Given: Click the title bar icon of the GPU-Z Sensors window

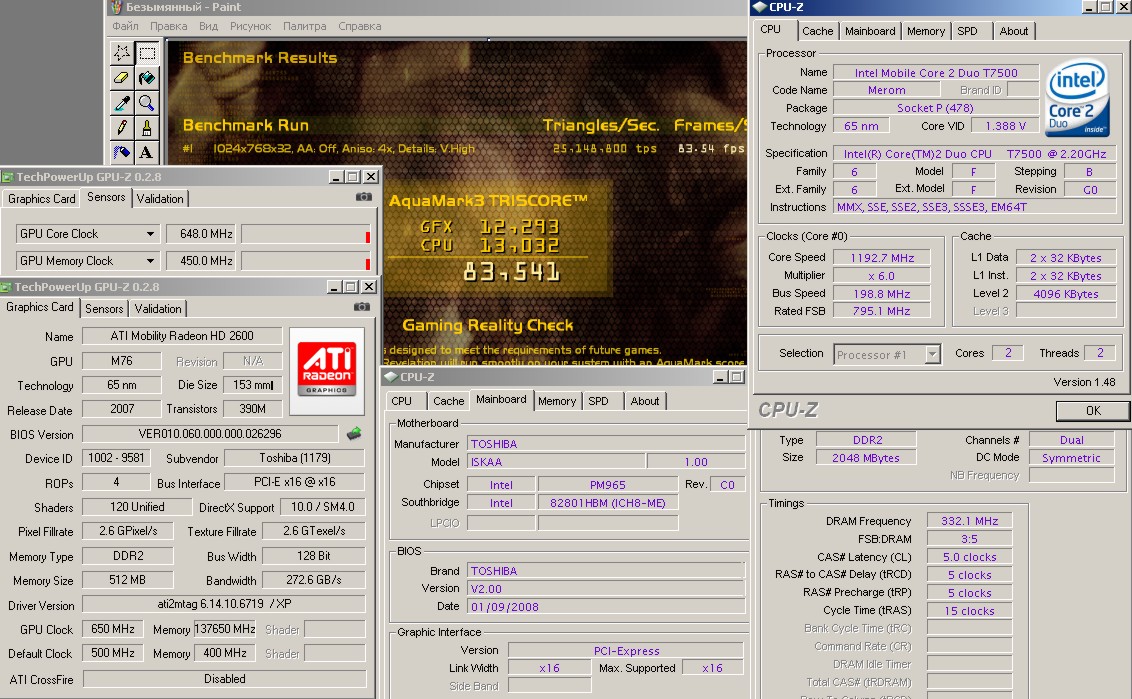Looking at the screenshot, I should 7,177.
